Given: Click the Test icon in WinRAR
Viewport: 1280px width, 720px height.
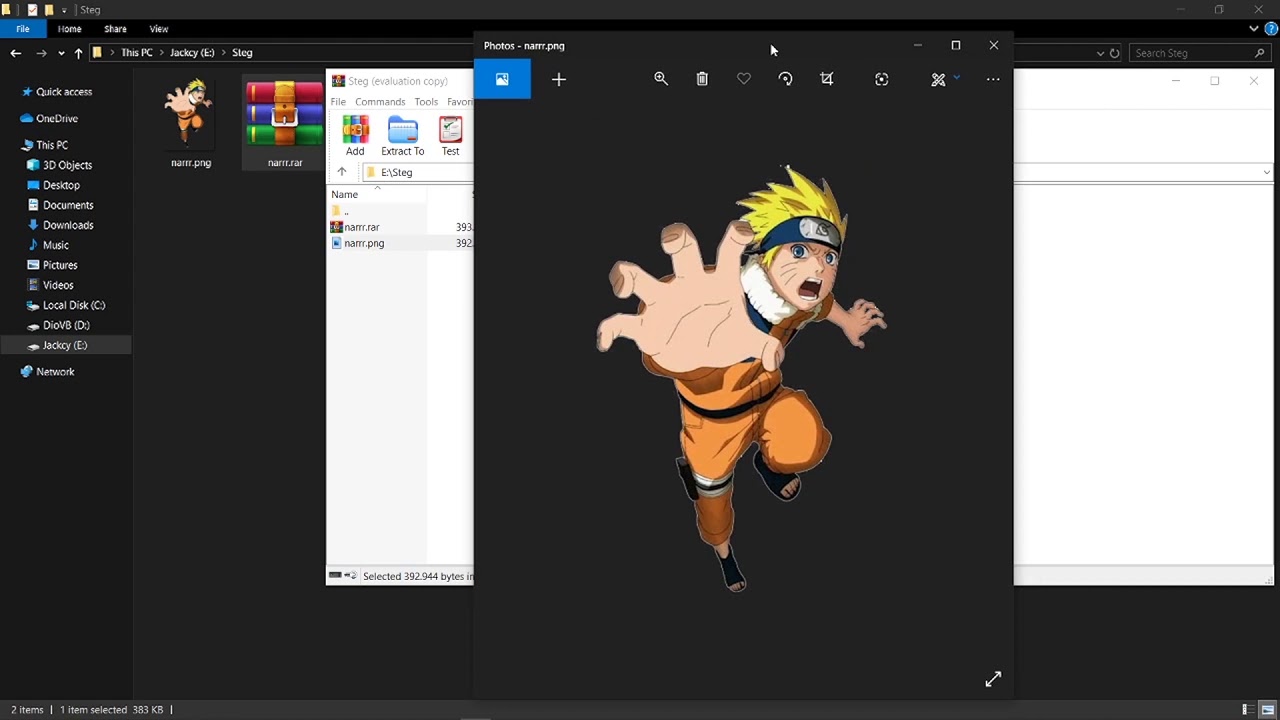Looking at the screenshot, I should (450, 136).
